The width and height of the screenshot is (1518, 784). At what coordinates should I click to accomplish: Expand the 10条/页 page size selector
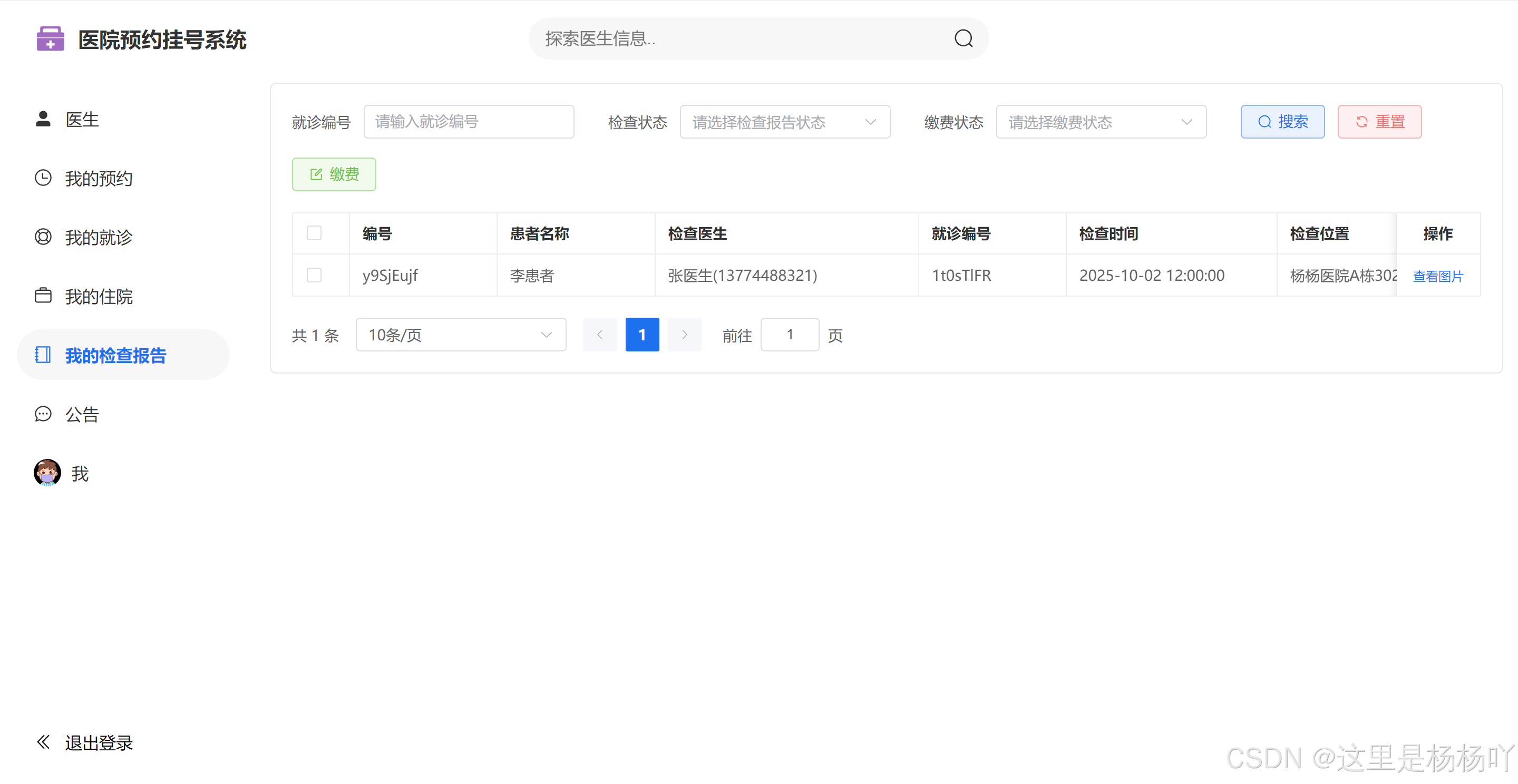(460, 335)
